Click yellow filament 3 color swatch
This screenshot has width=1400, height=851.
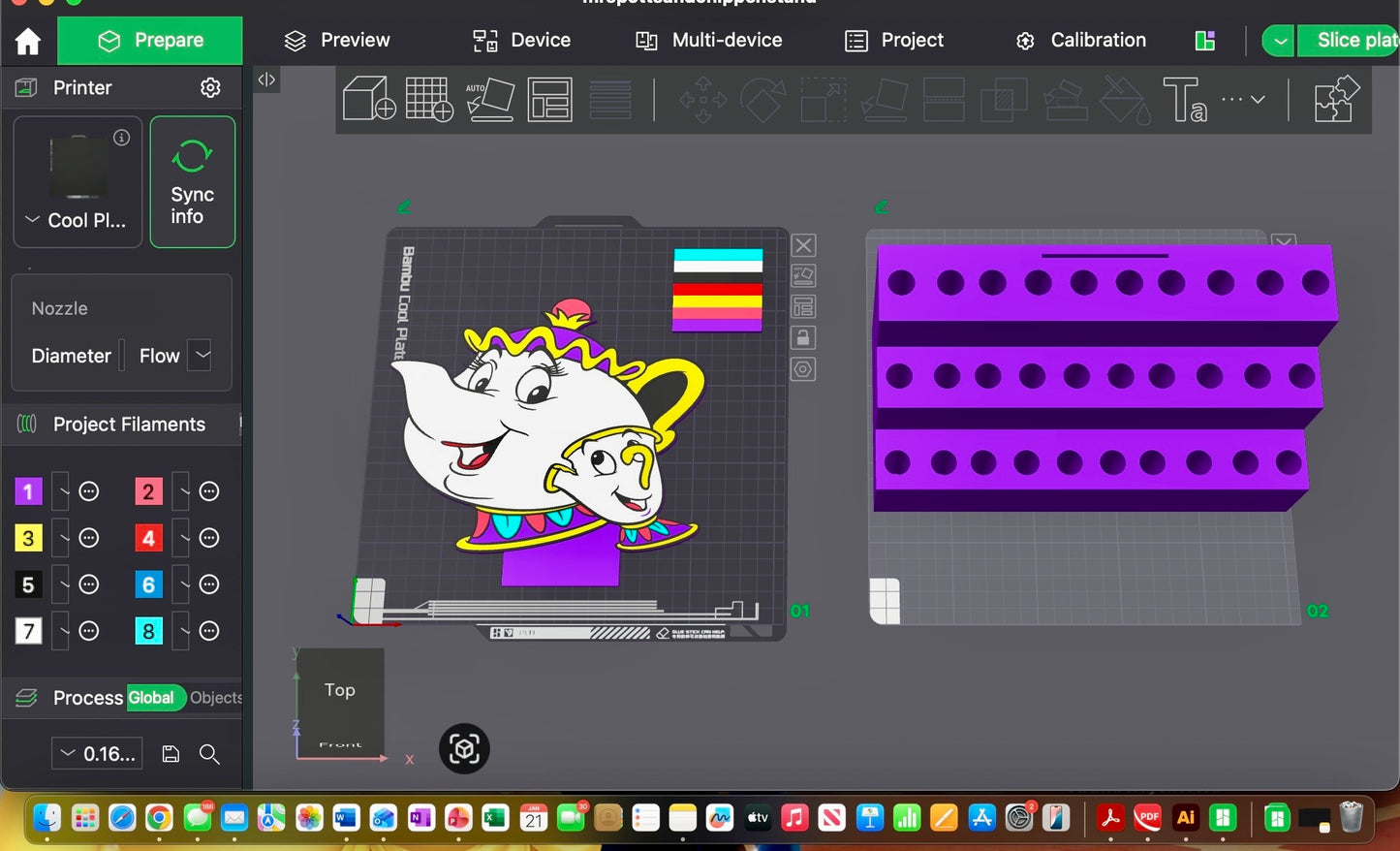(x=28, y=538)
